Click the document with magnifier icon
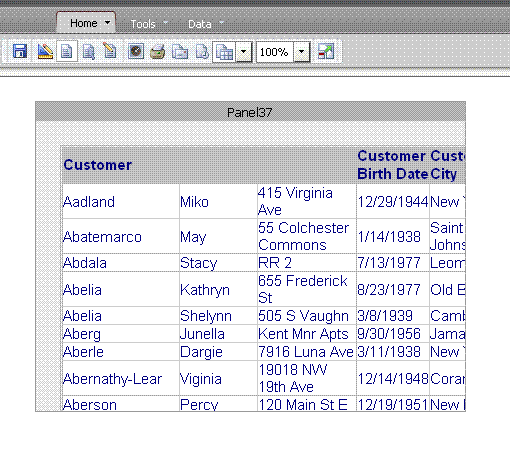510x455 pixels. pyautogui.click(x=89, y=52)
